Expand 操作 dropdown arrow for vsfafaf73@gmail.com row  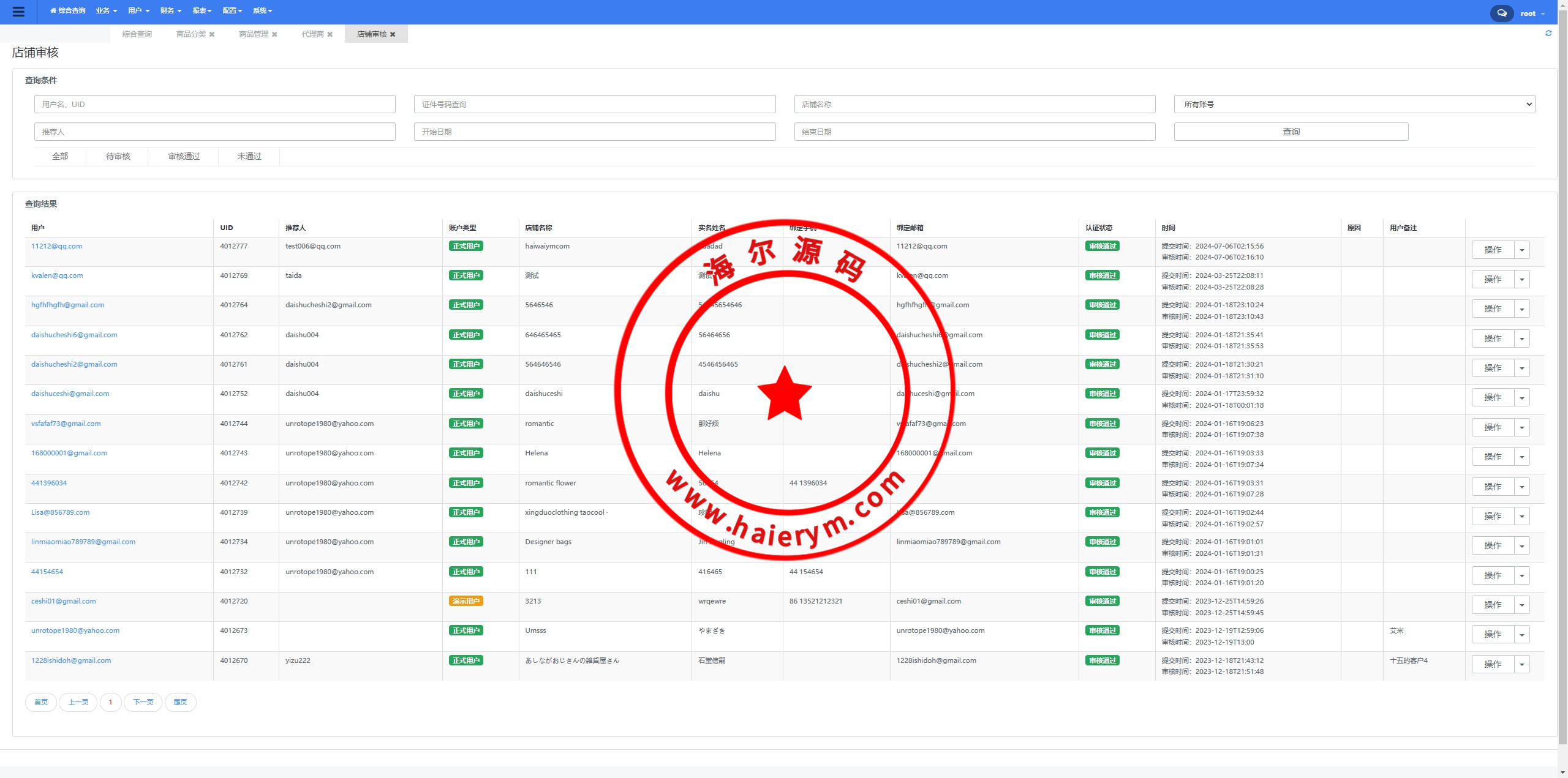[x=1522, y=427]
